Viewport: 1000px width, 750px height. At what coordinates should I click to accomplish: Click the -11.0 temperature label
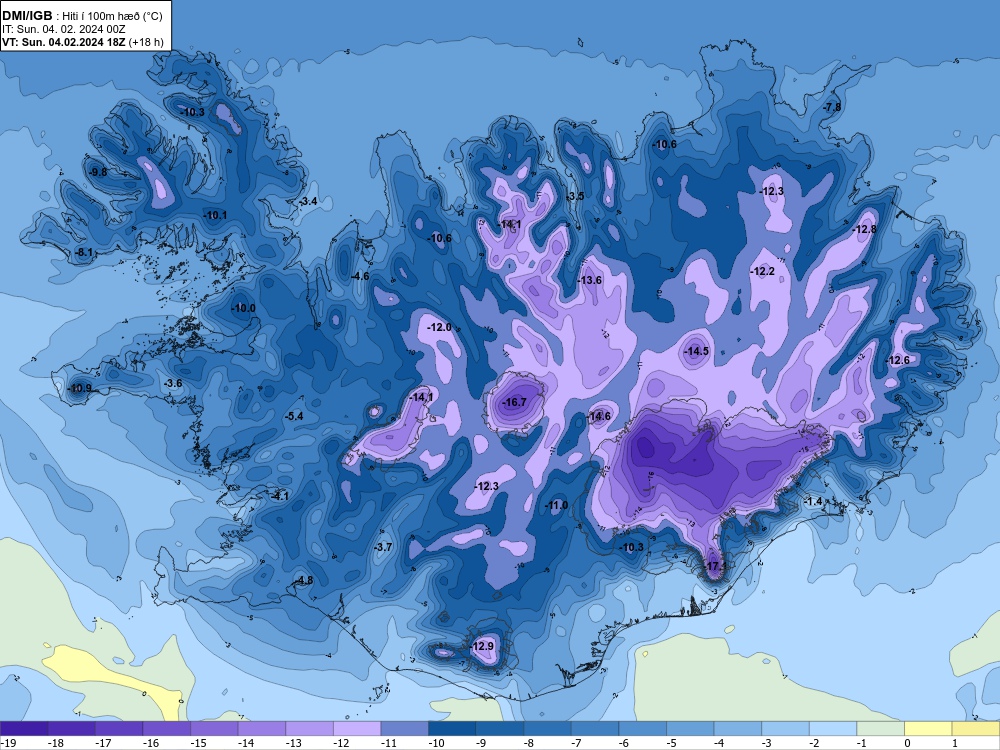coord(555,505)
